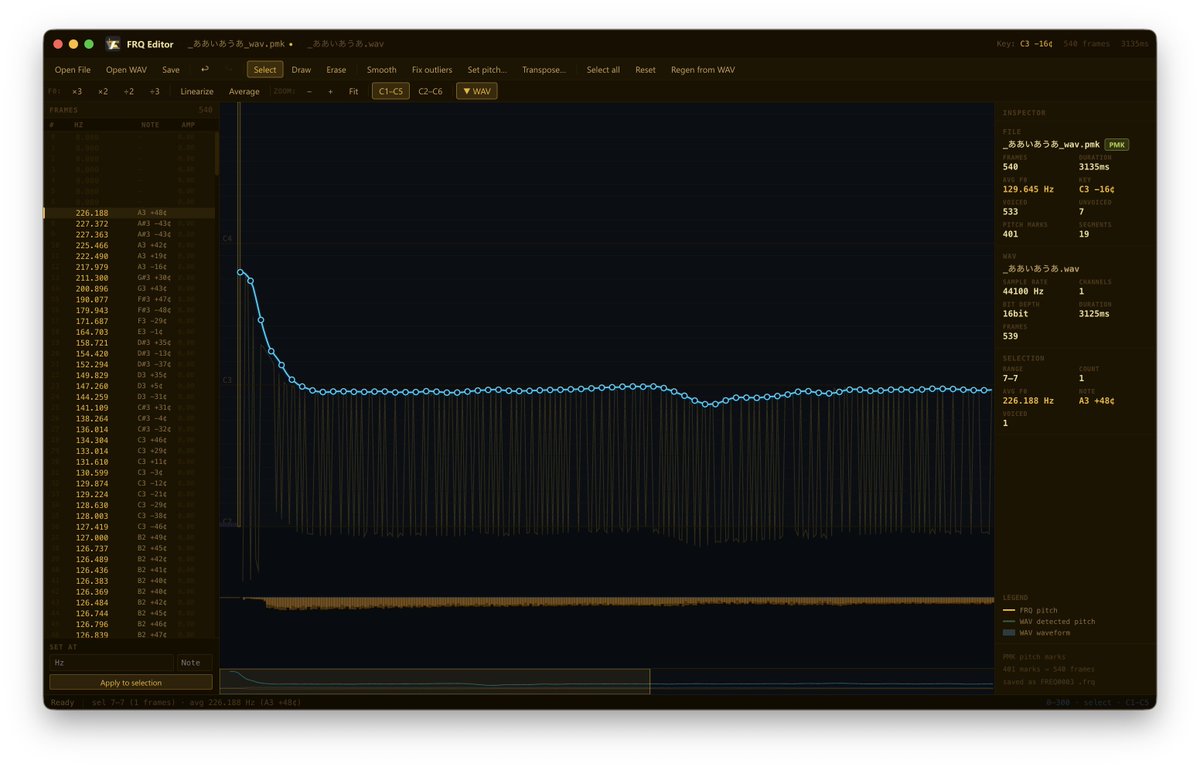This screenshot has height=767, width=1200.
Task: Switch to the _ああいあうあ.wav tab
Action: tap(346, 44)
